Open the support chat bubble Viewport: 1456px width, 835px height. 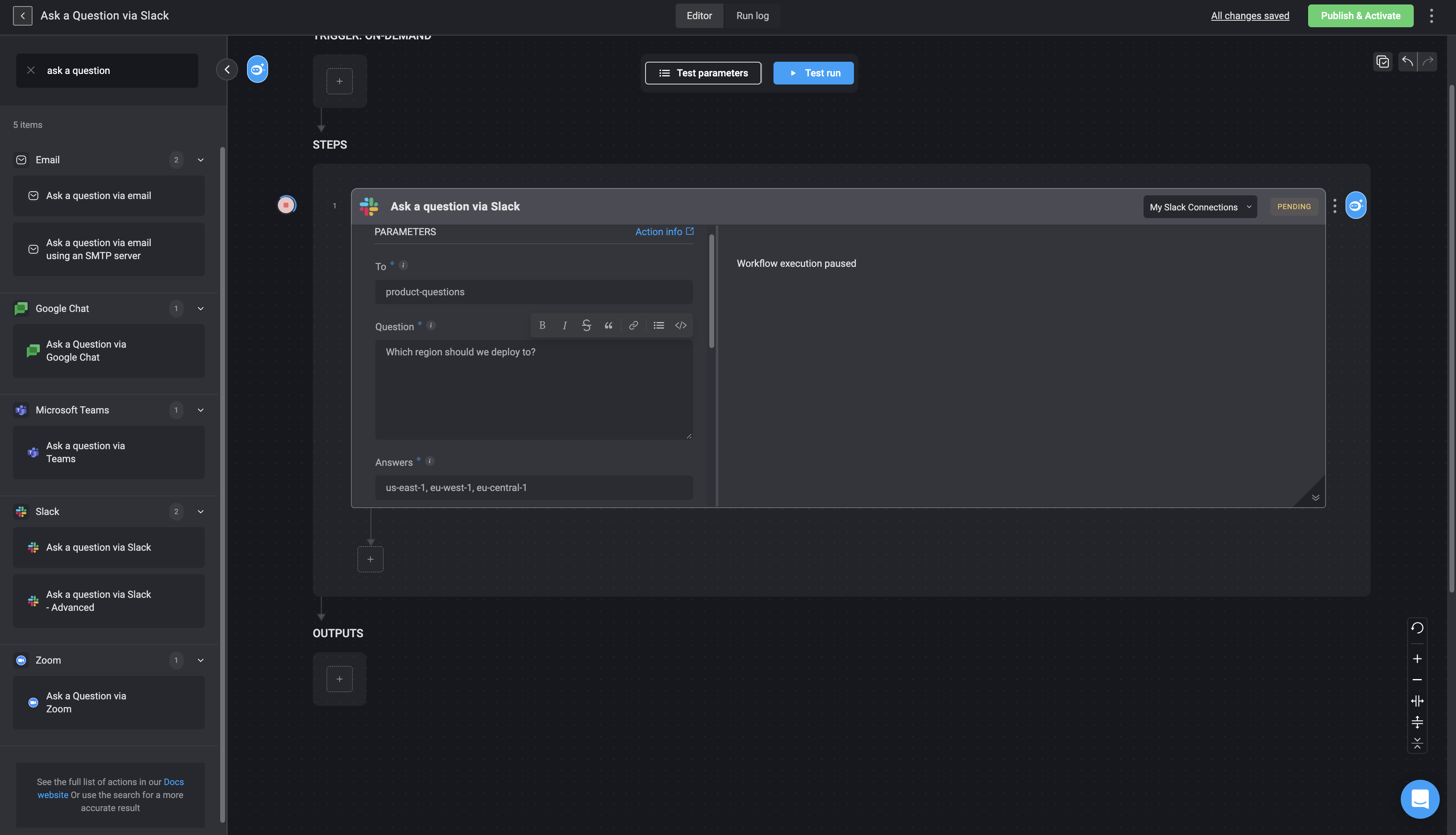1420,799
